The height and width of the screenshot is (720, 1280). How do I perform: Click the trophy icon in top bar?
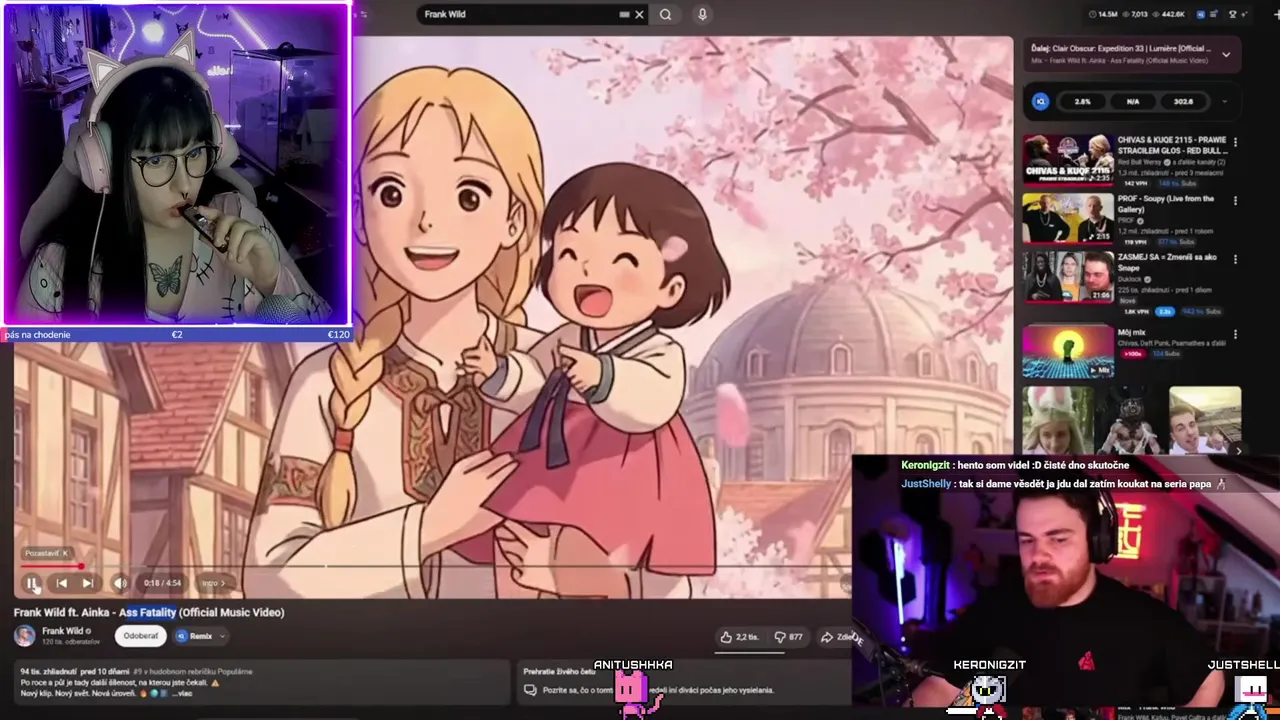[1233, 14]
